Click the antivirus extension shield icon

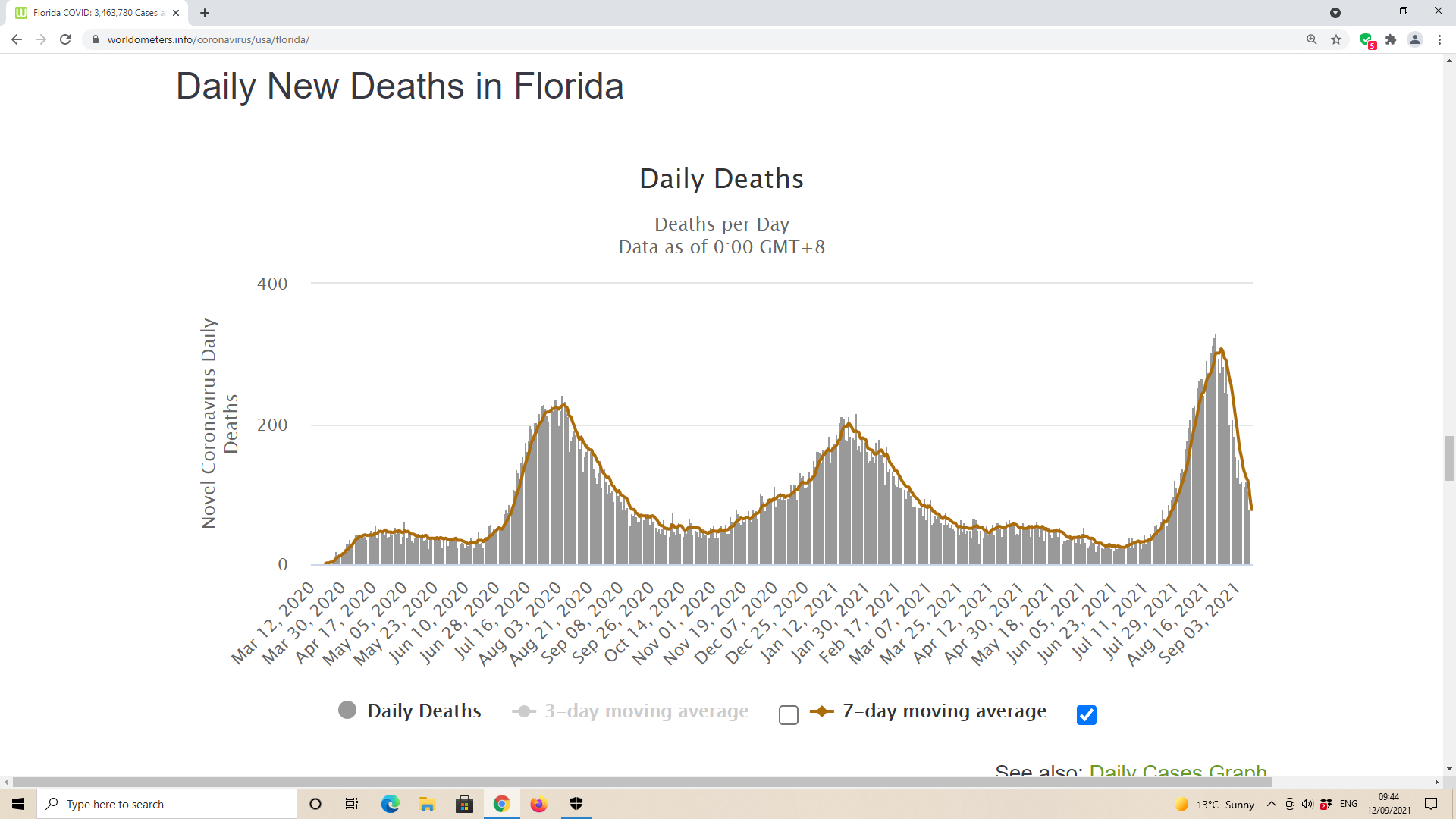[1367, 39]
